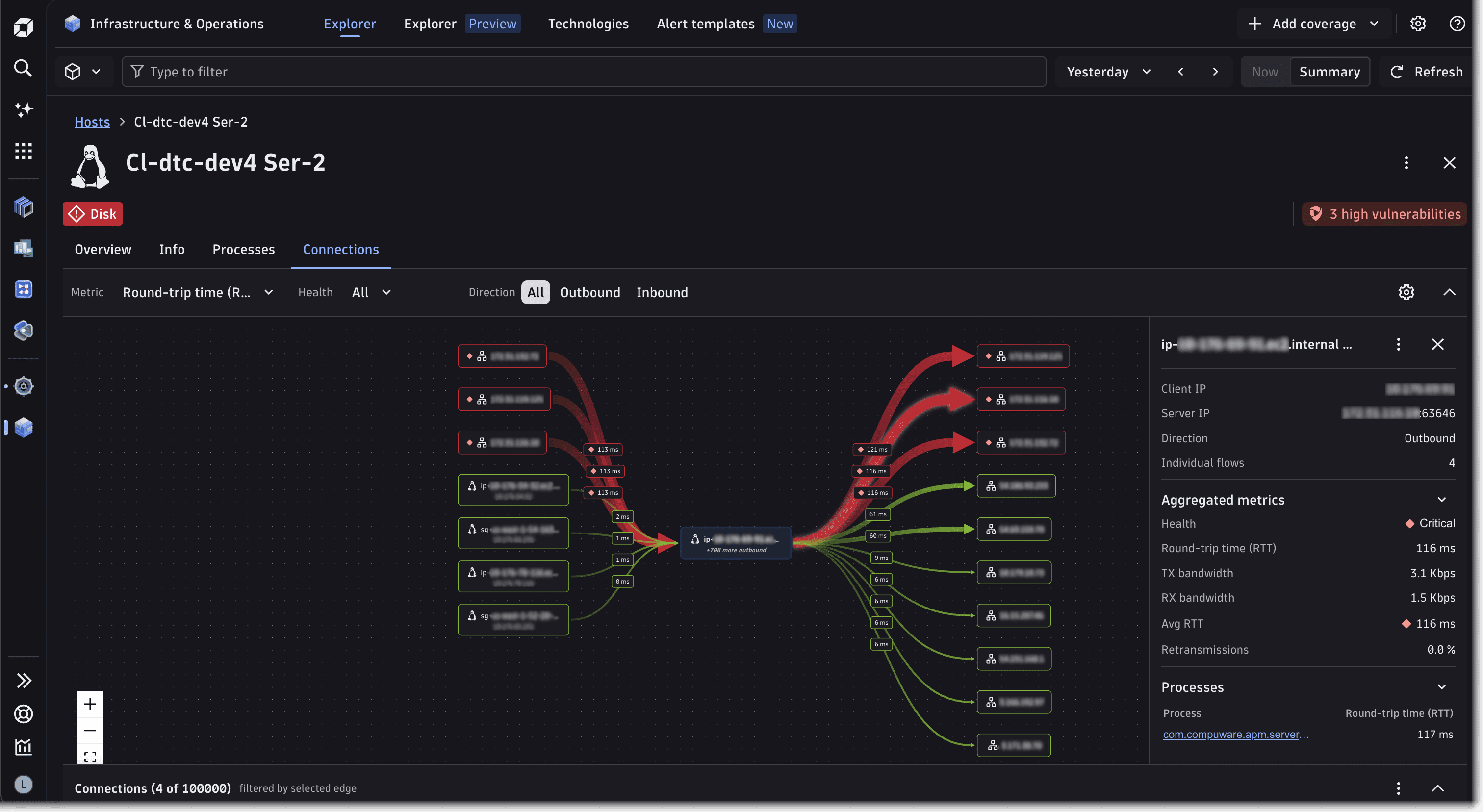
Task: Open the 3 high vulnerabilities badge
Action: tap(1384, 213)
